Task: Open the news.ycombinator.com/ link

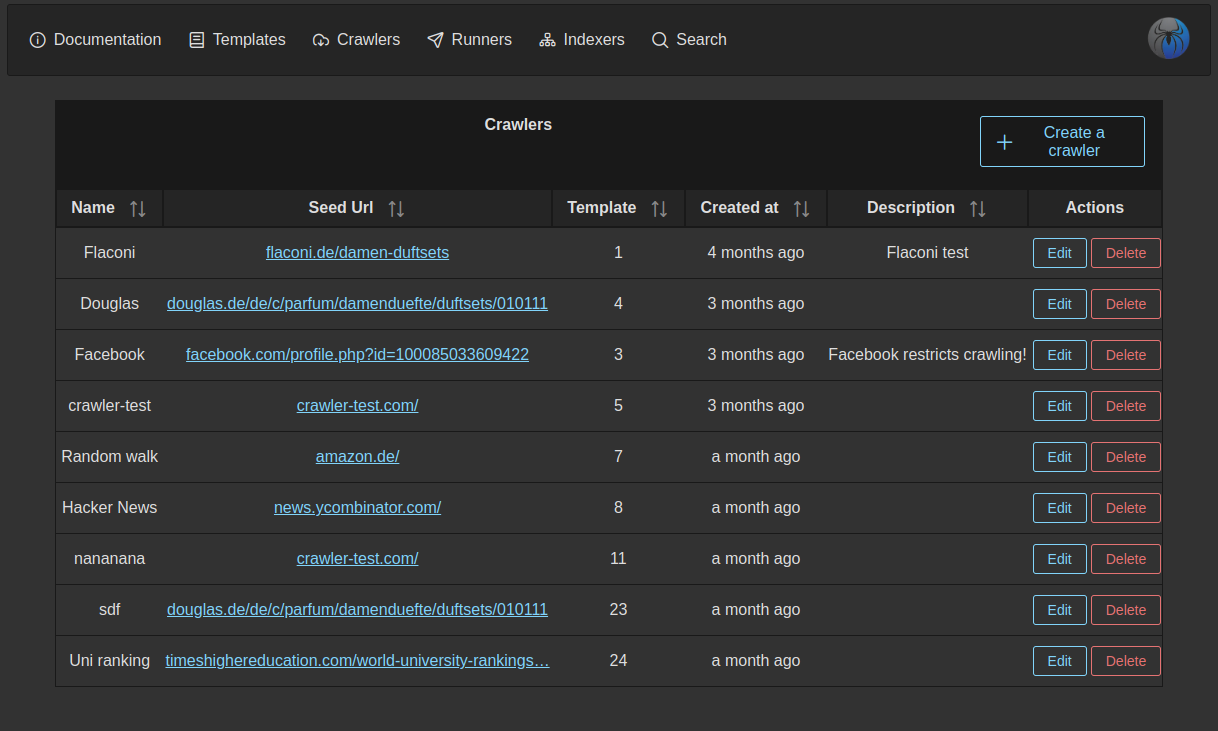Action: 357,508
